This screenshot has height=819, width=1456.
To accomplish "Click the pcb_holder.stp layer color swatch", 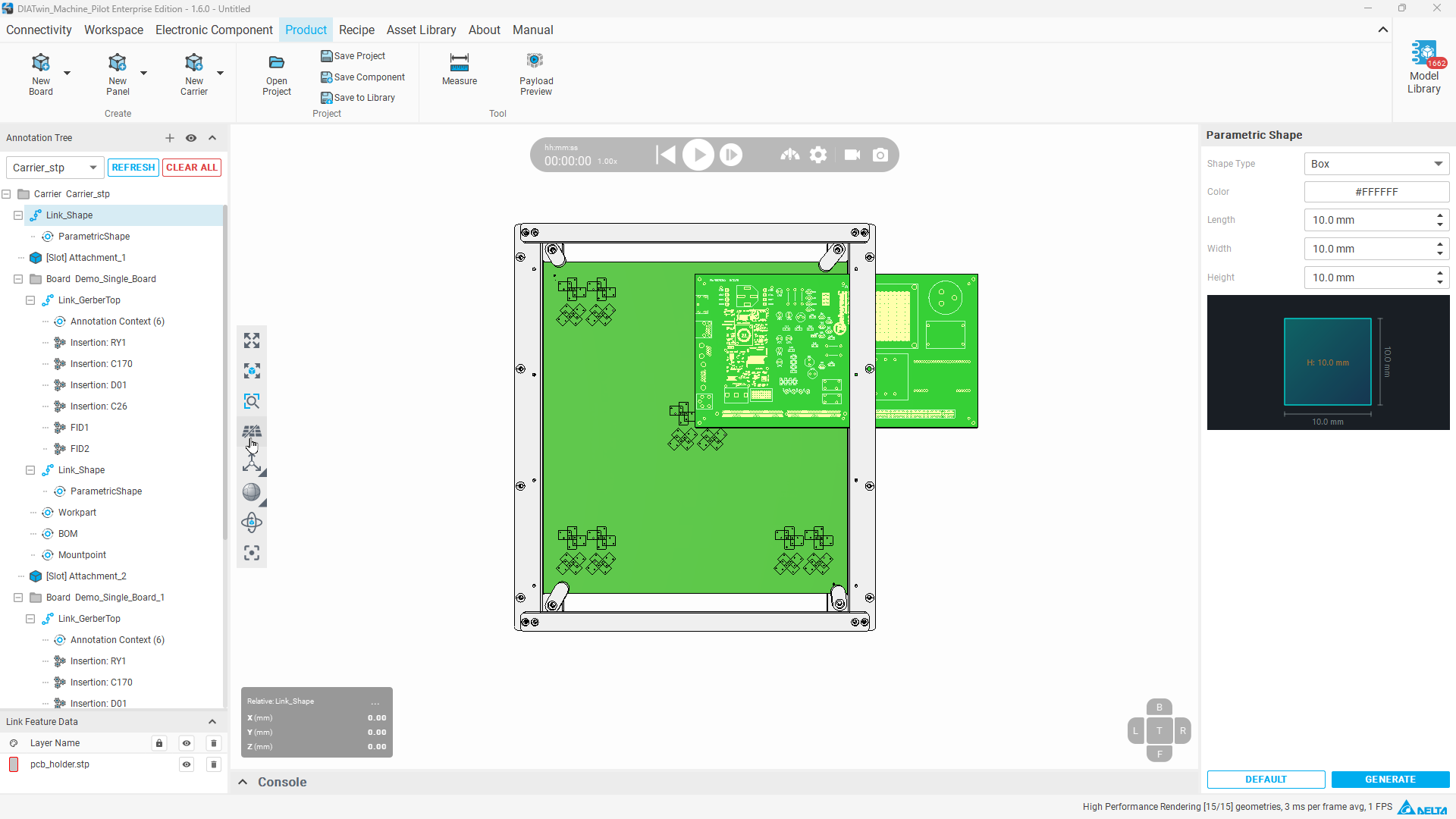I will [14, 764].
